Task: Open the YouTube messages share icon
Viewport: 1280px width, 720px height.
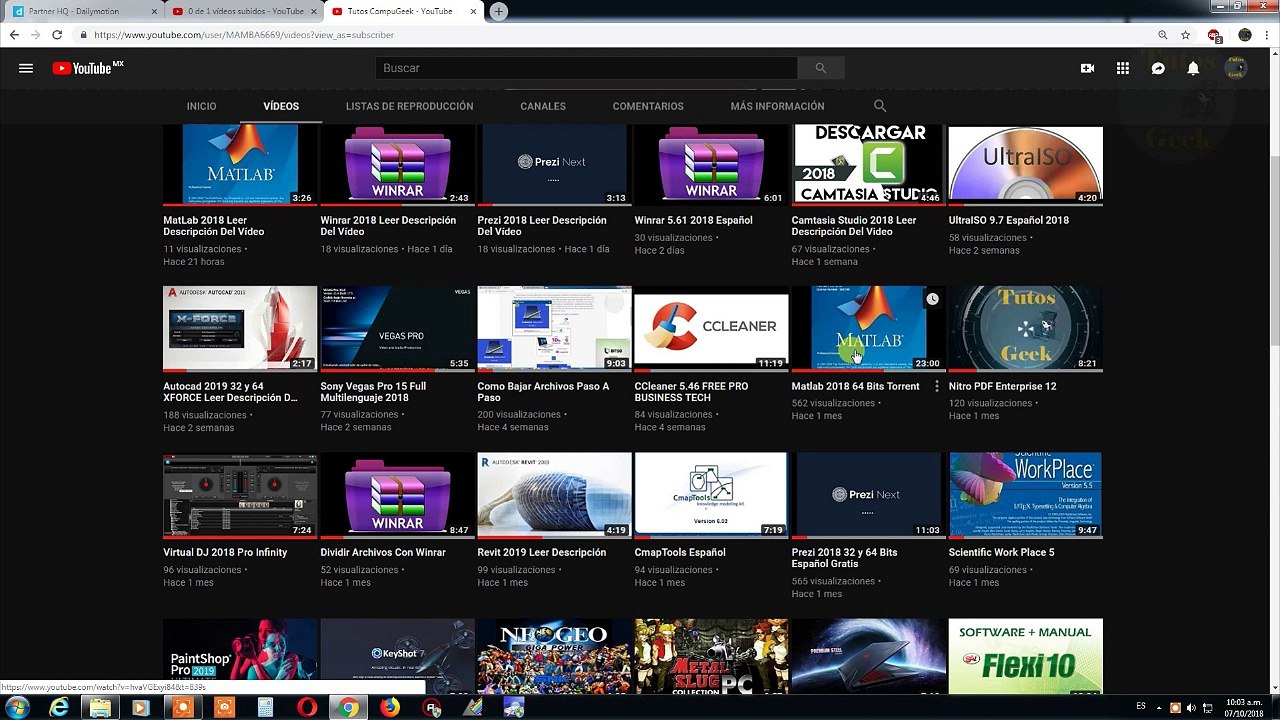Action: [1158, 68]
